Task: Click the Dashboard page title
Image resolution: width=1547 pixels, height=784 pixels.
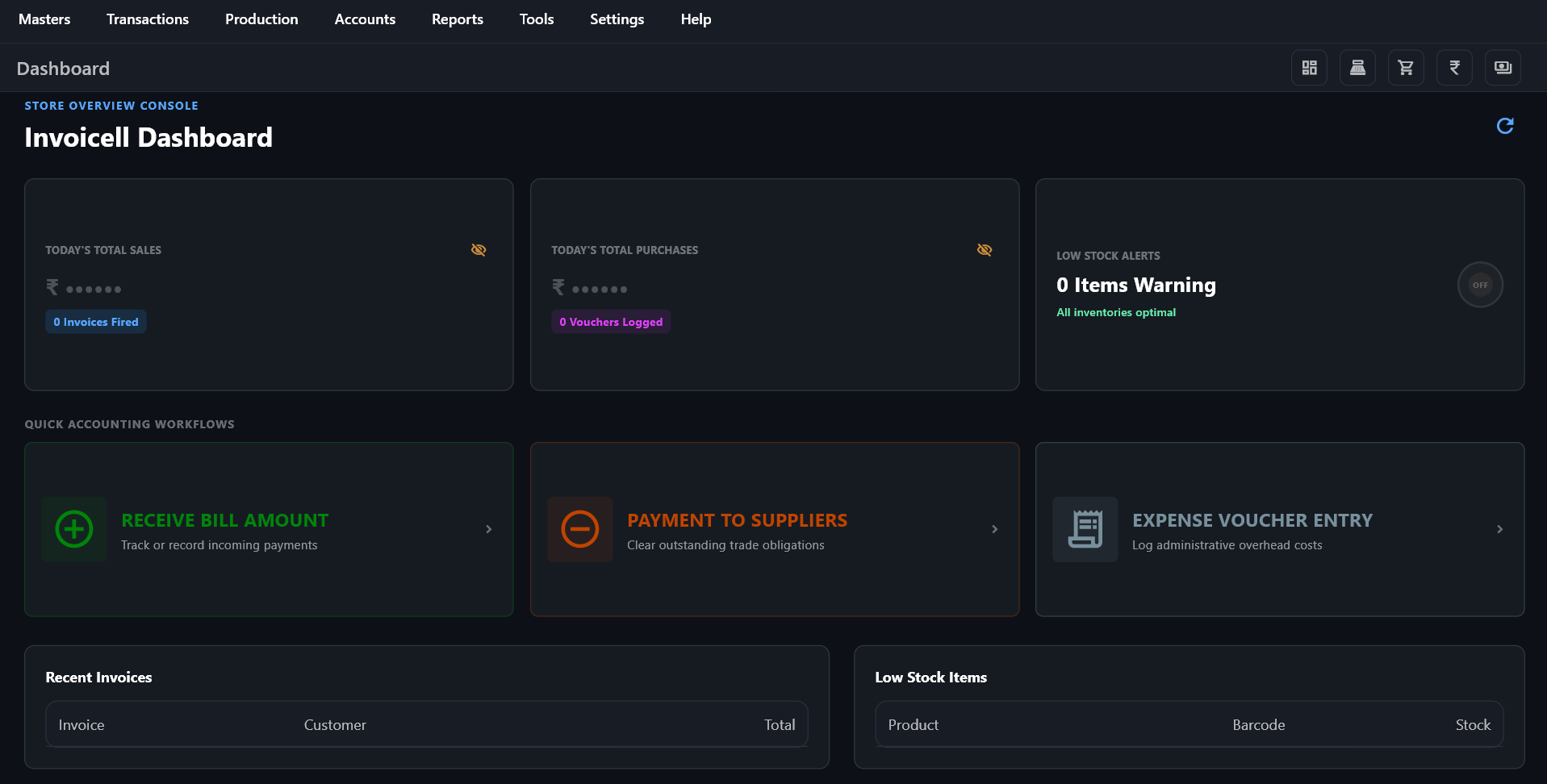Action: point(63,69)
